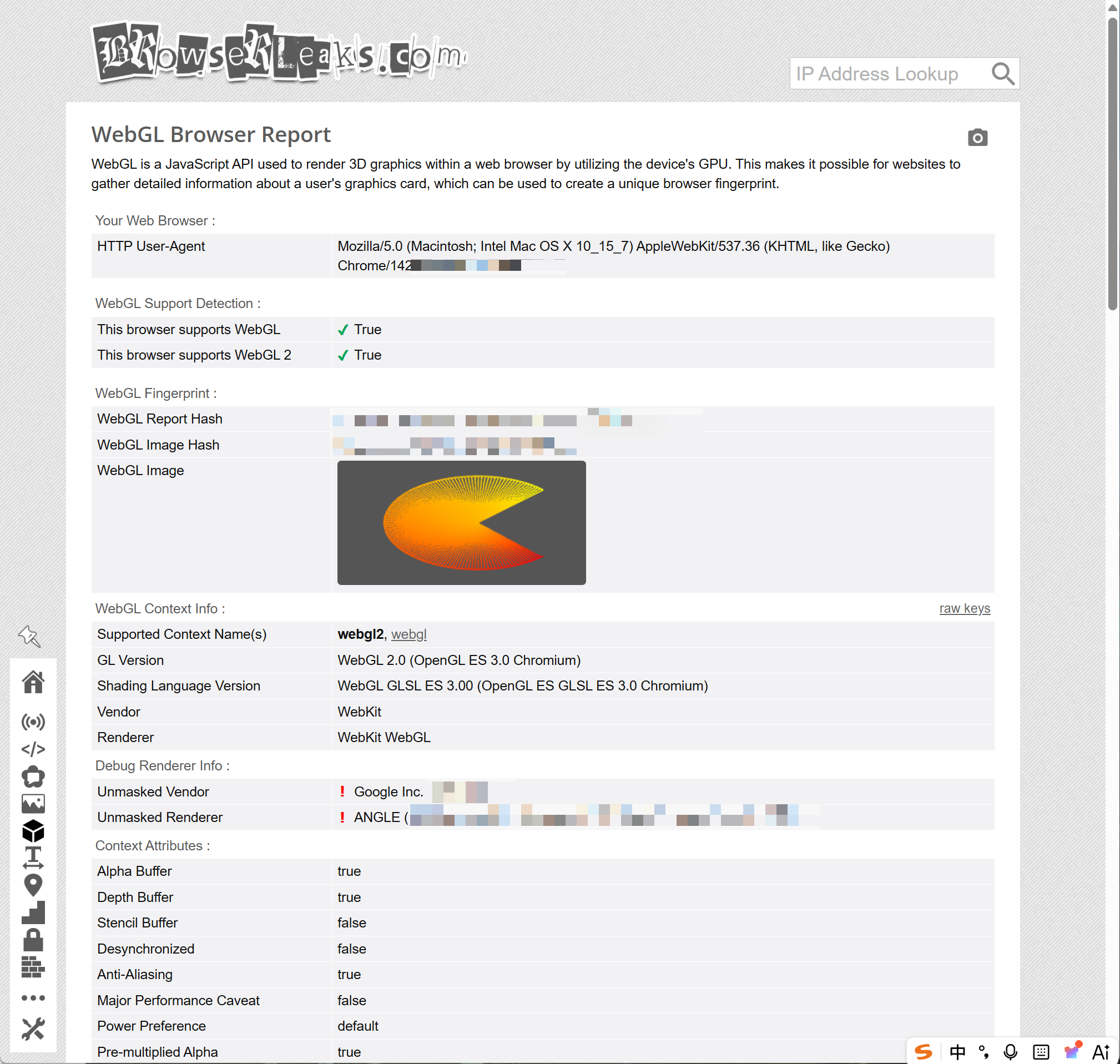Click the green checkmark for WebGL 2 support
Screen dimensions: 1120x1064
click(x=342, y=355)
